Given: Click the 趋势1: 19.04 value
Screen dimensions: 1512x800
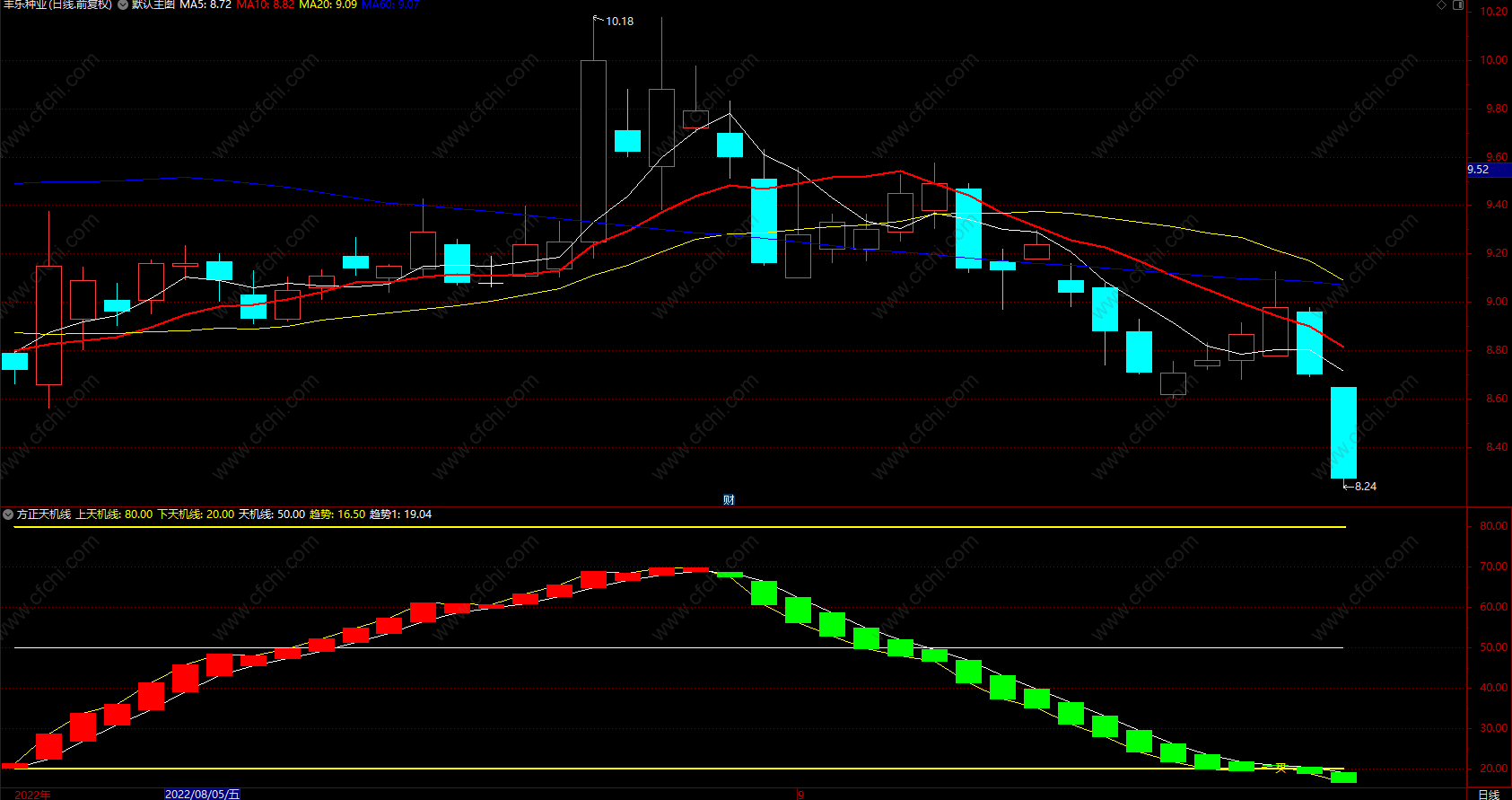Looking at the screenshot, I should 400,514.
